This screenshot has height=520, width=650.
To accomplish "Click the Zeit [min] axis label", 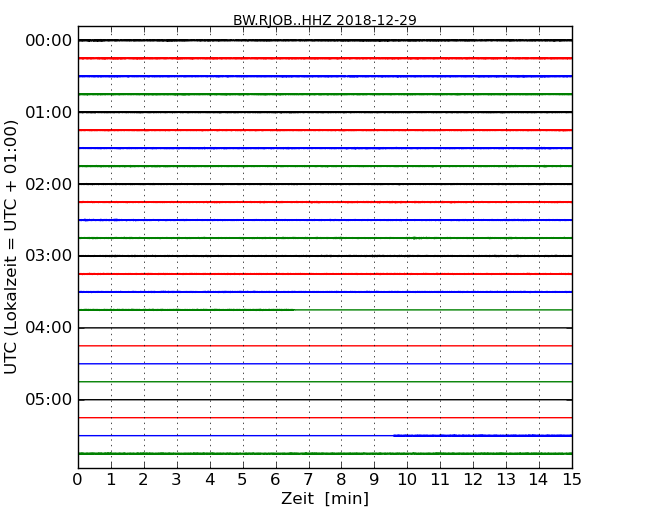I will 325,498.
